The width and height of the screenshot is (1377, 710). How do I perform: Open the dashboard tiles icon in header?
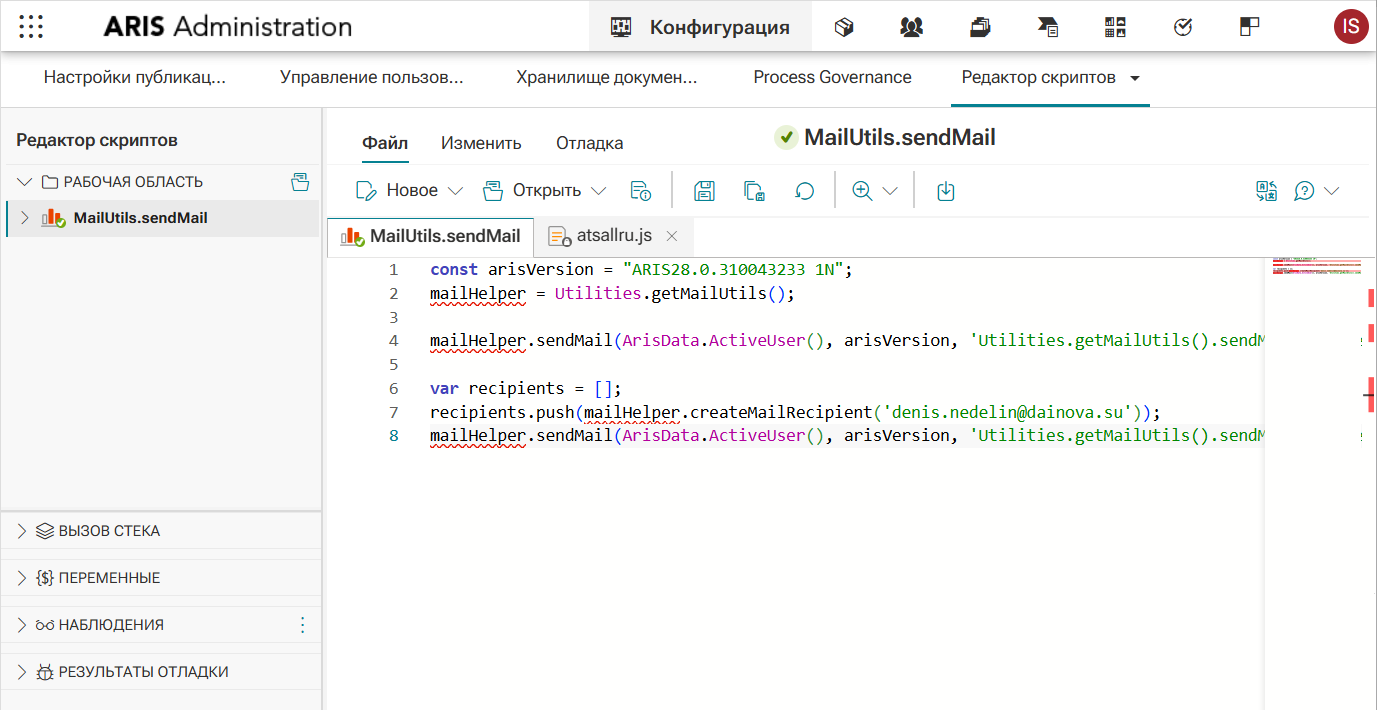1115,27
